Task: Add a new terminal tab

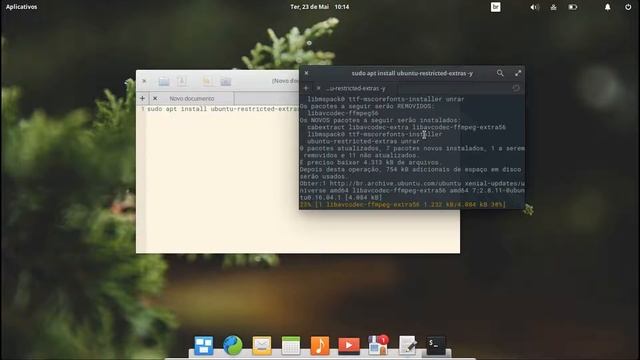Action: coord(306,88)
